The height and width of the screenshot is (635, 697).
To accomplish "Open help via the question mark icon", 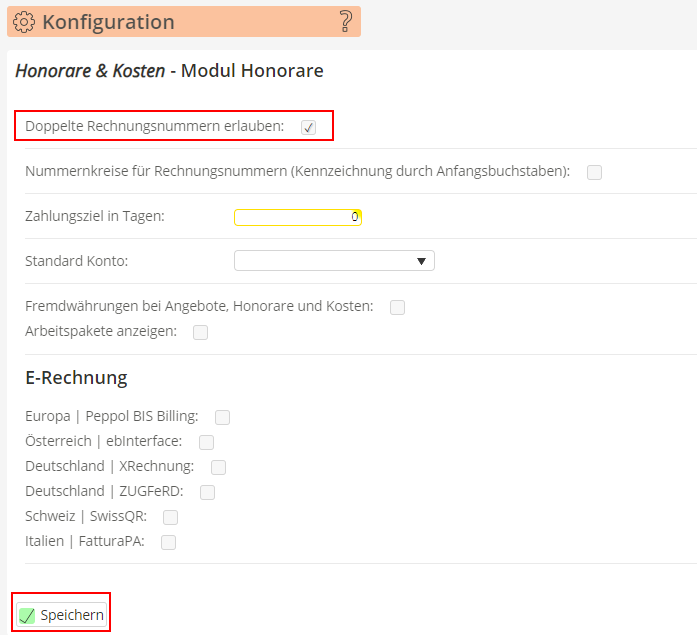I will [x=345, y=21].
